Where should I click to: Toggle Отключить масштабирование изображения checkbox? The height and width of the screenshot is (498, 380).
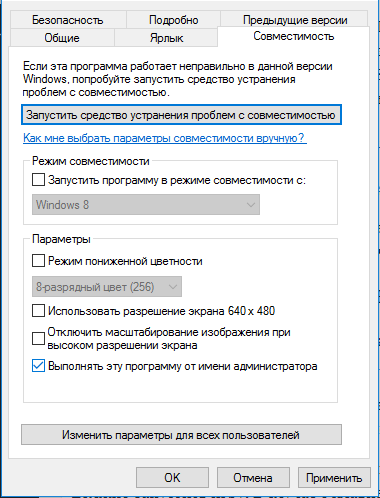38,338
